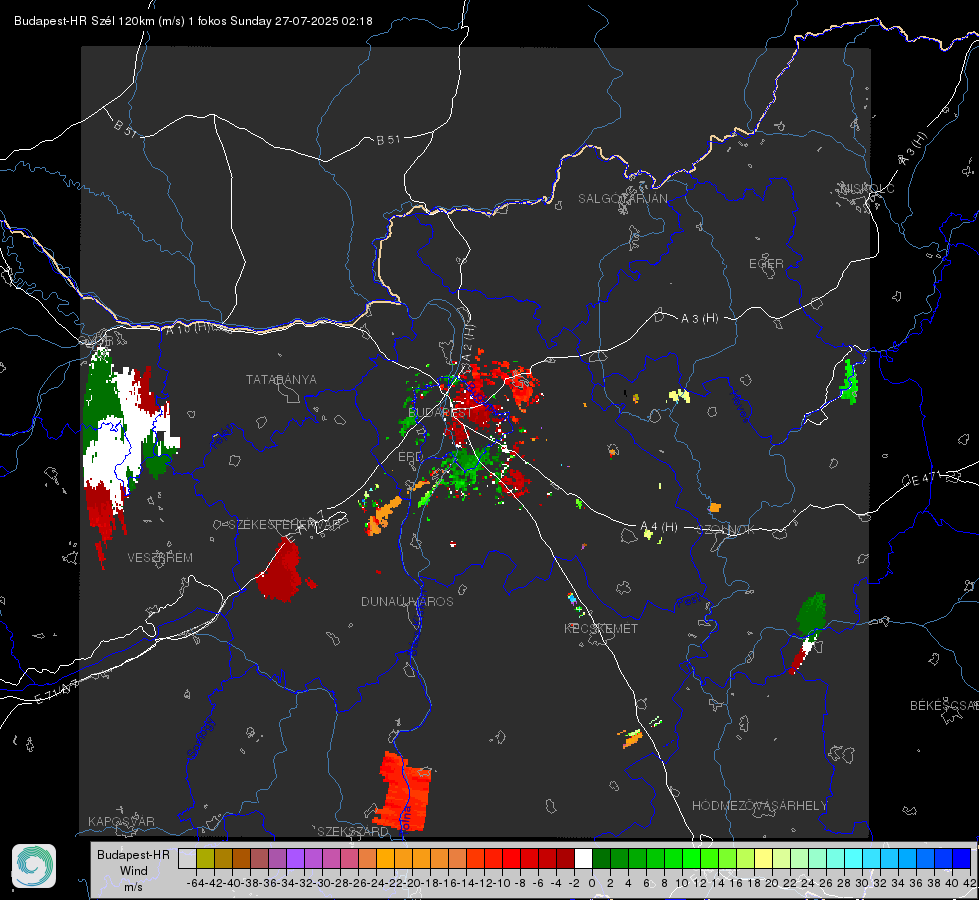Select the DUNAUJVAROS city label
979x900 pixels.
point(407,601)
